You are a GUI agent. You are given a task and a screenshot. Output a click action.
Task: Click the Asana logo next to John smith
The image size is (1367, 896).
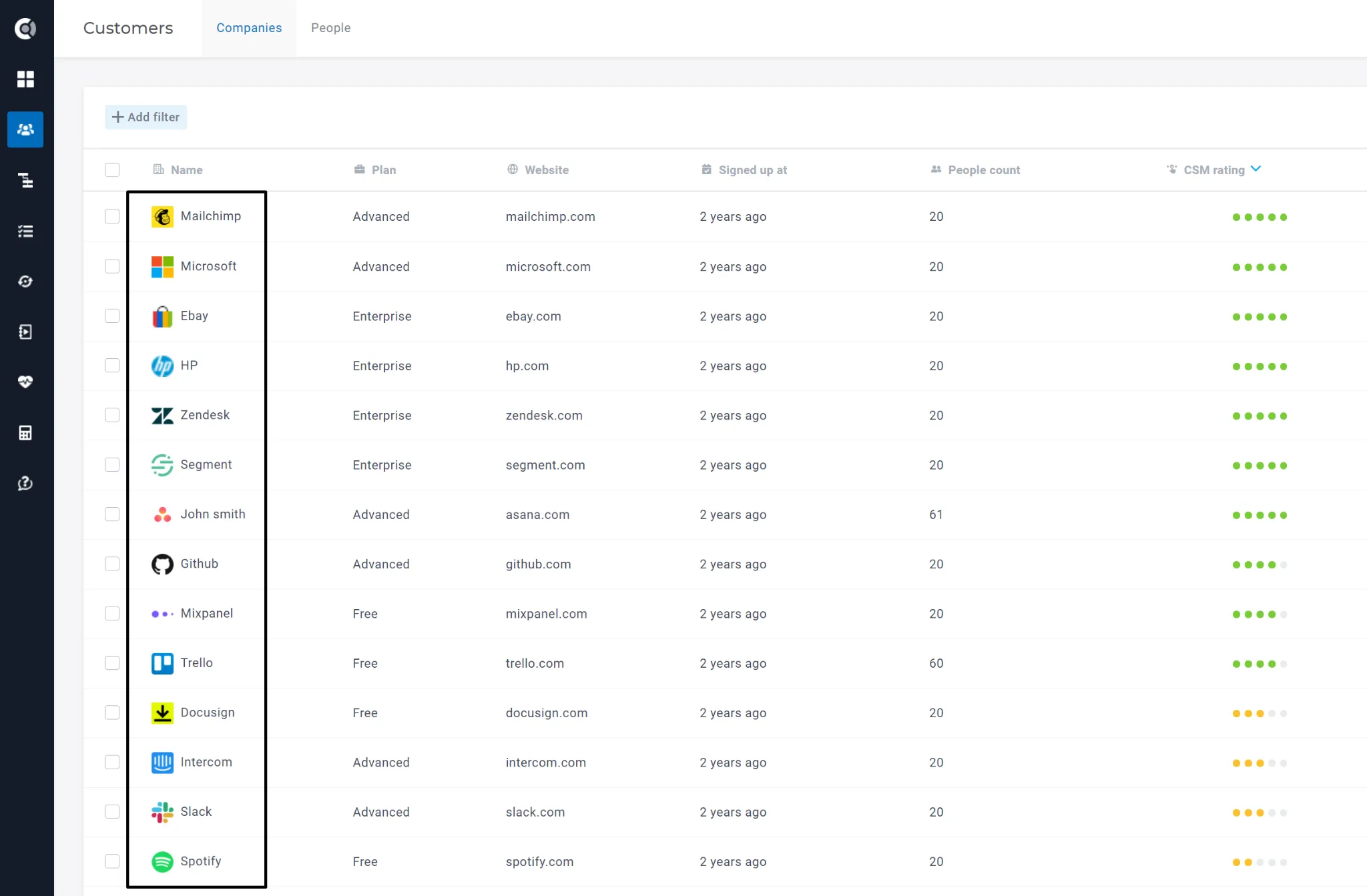point(162,514)
